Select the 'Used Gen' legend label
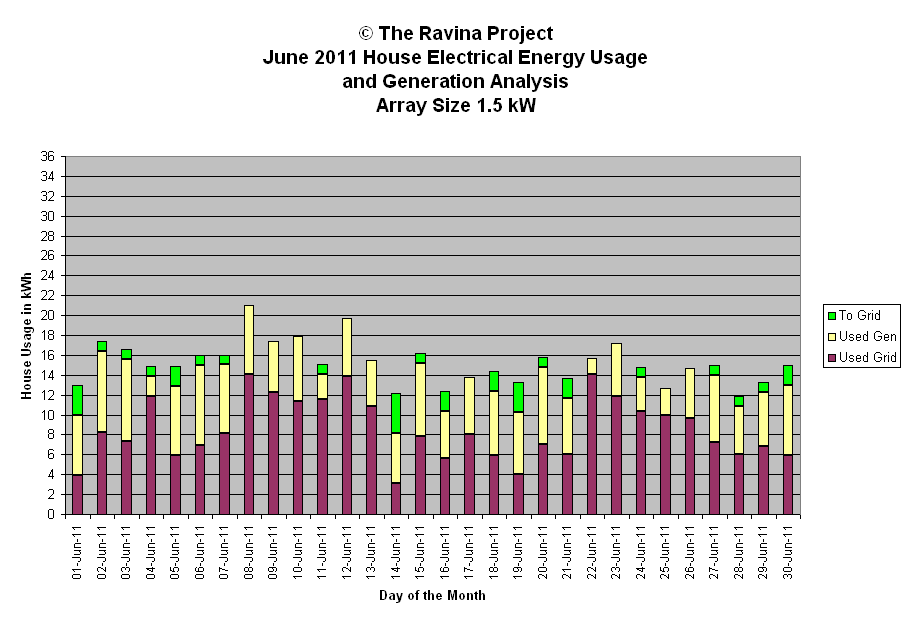Image resolution: width=911 pixels, height=623 pixels. 867,336
